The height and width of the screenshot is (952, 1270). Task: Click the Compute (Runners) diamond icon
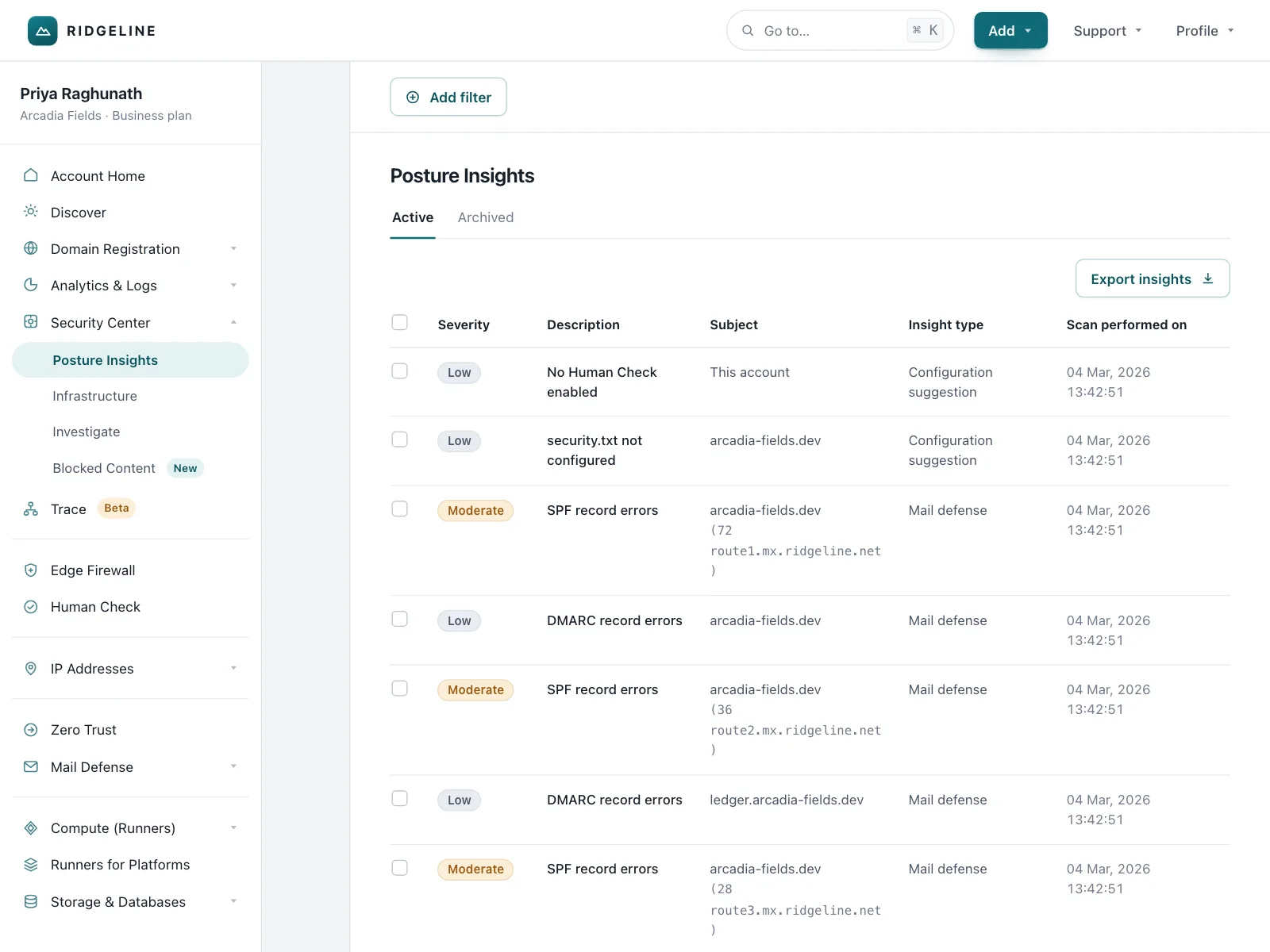(31, 828)
